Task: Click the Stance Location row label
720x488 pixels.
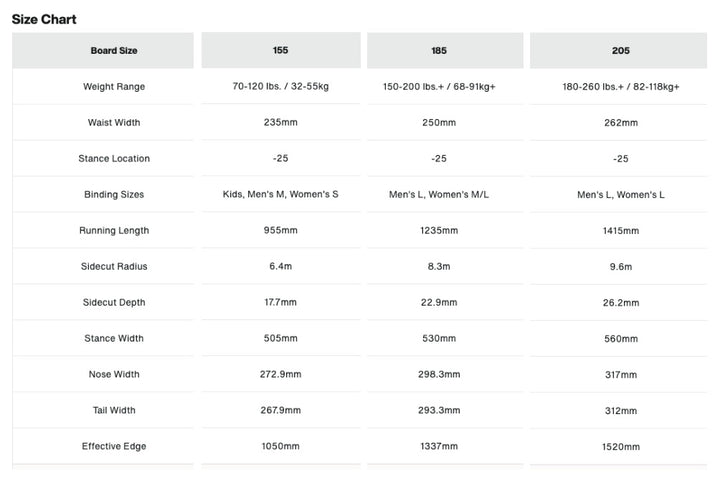Action: coord(114,158)
